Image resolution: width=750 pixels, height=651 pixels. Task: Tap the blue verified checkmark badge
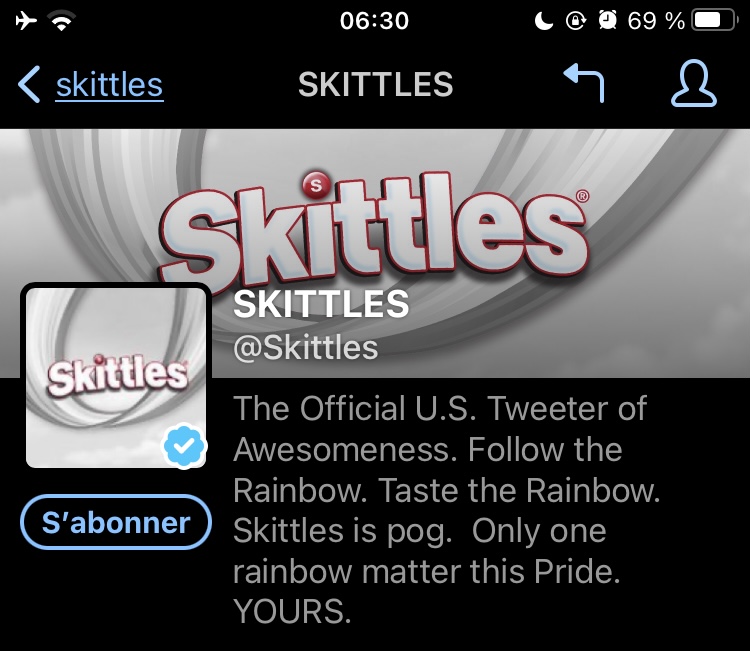[x=184, y=446]
